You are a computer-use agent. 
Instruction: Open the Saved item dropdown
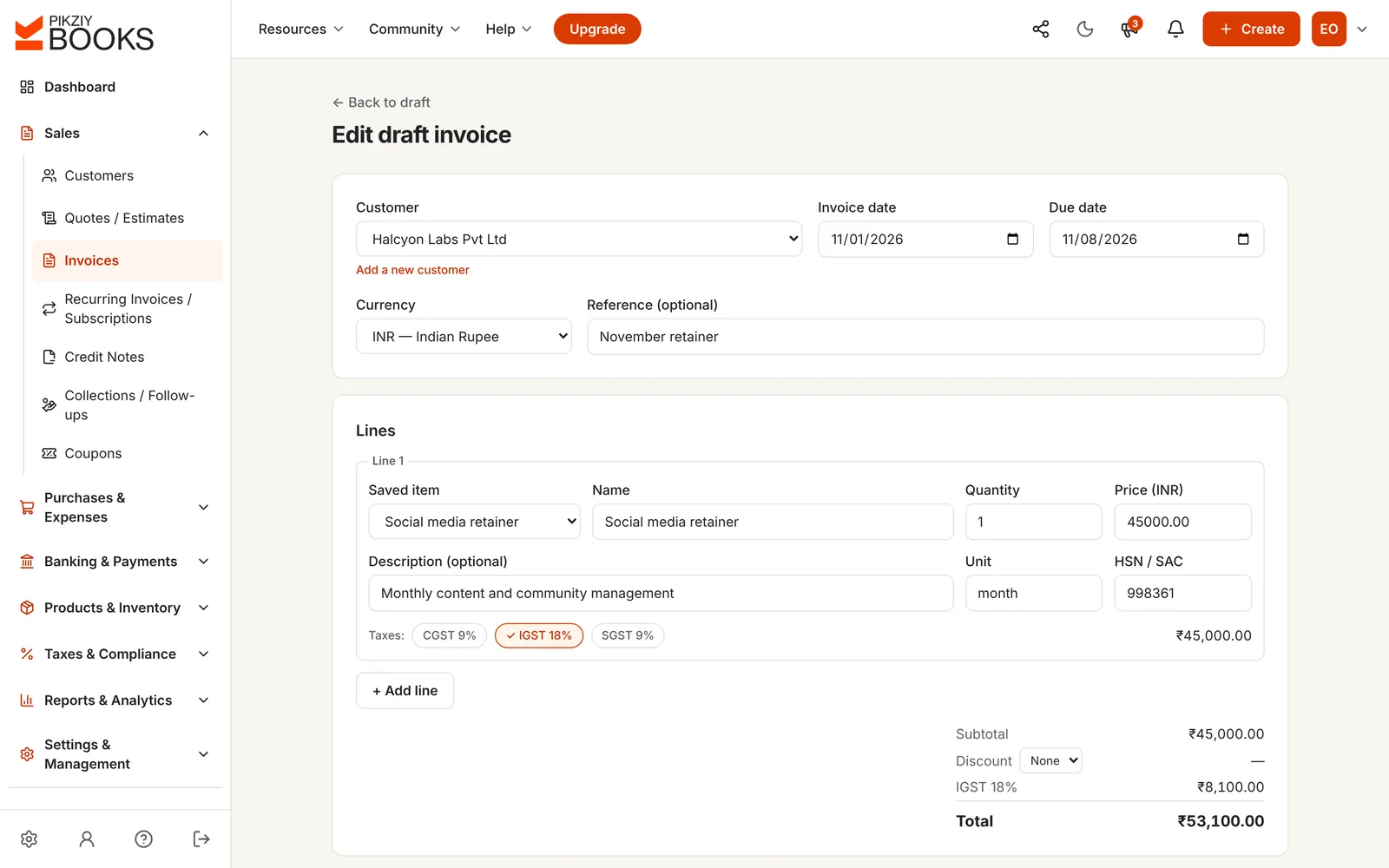pyautogui.click(x=474, y=522)
